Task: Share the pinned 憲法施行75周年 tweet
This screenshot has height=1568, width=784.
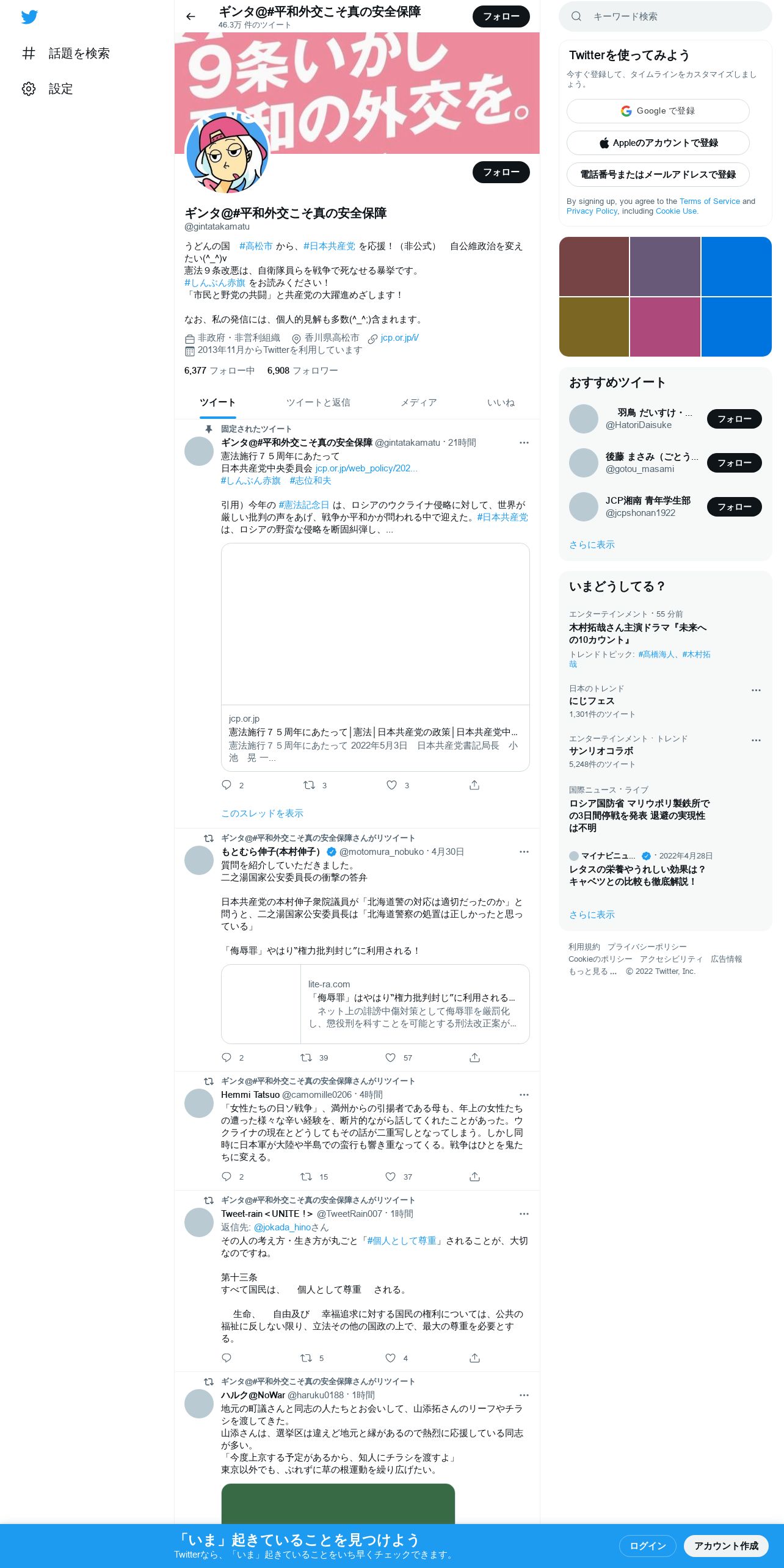Action: [x=474, y=785]
